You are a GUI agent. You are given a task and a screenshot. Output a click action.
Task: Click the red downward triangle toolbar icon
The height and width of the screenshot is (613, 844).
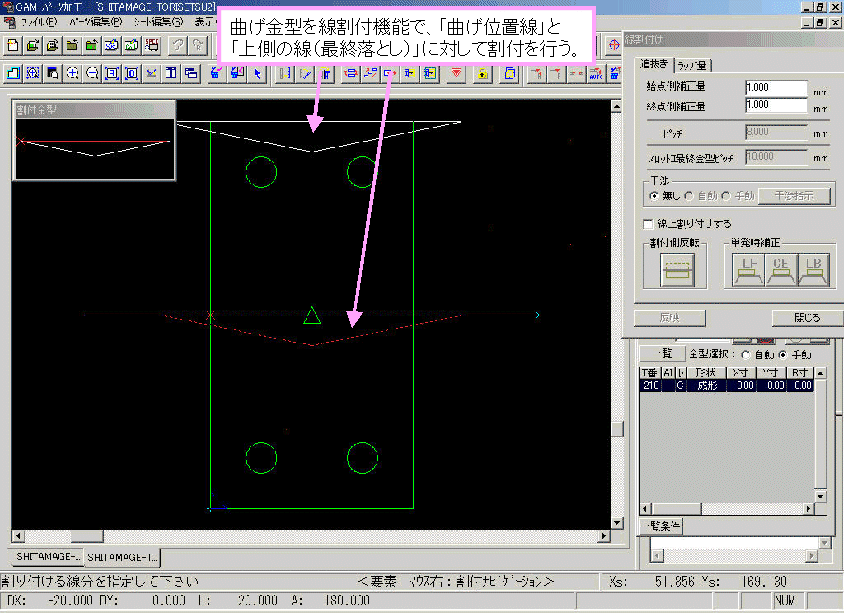point(456,73)
